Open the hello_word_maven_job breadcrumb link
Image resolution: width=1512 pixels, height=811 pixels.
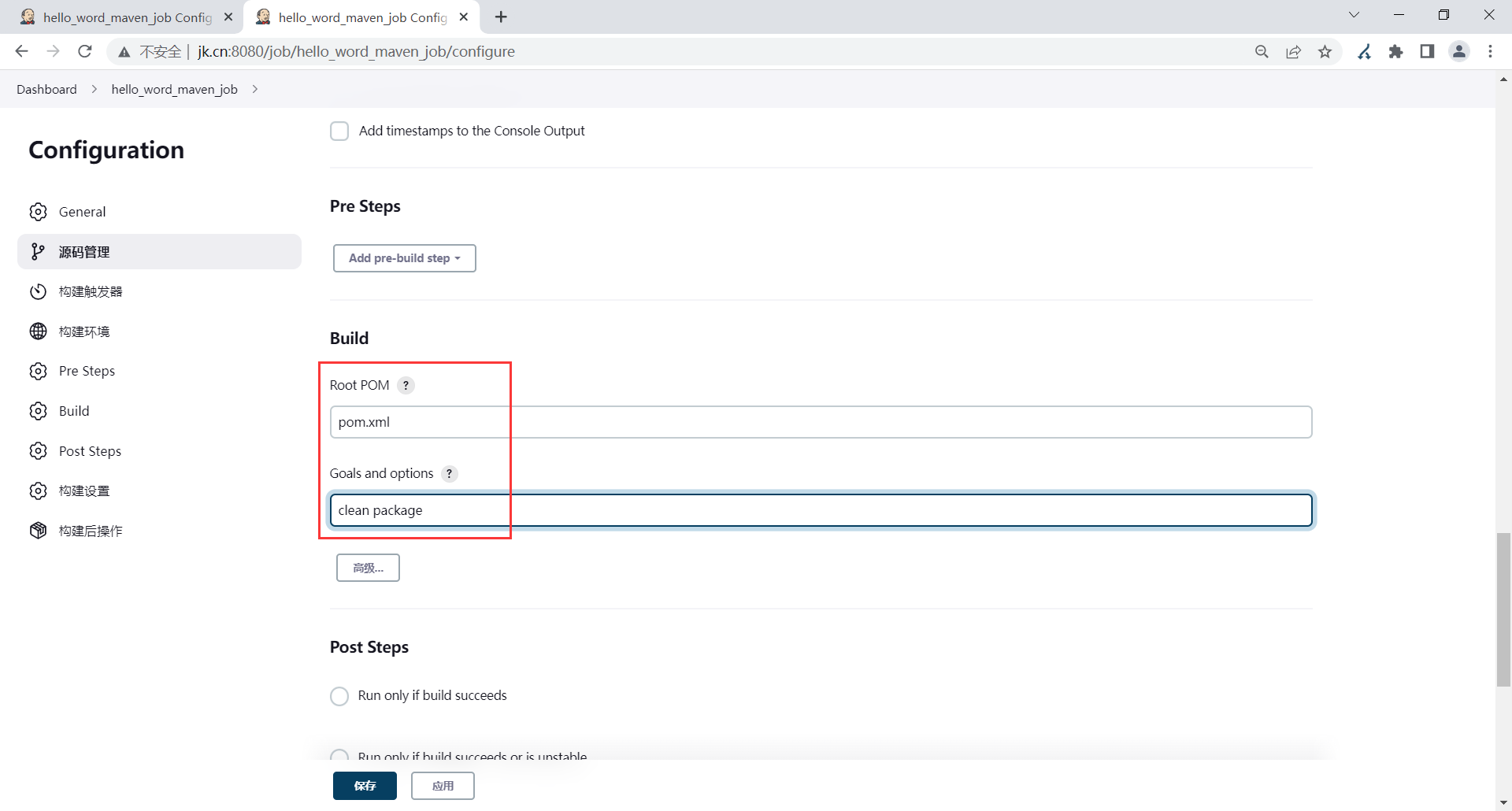coord(174,89)
